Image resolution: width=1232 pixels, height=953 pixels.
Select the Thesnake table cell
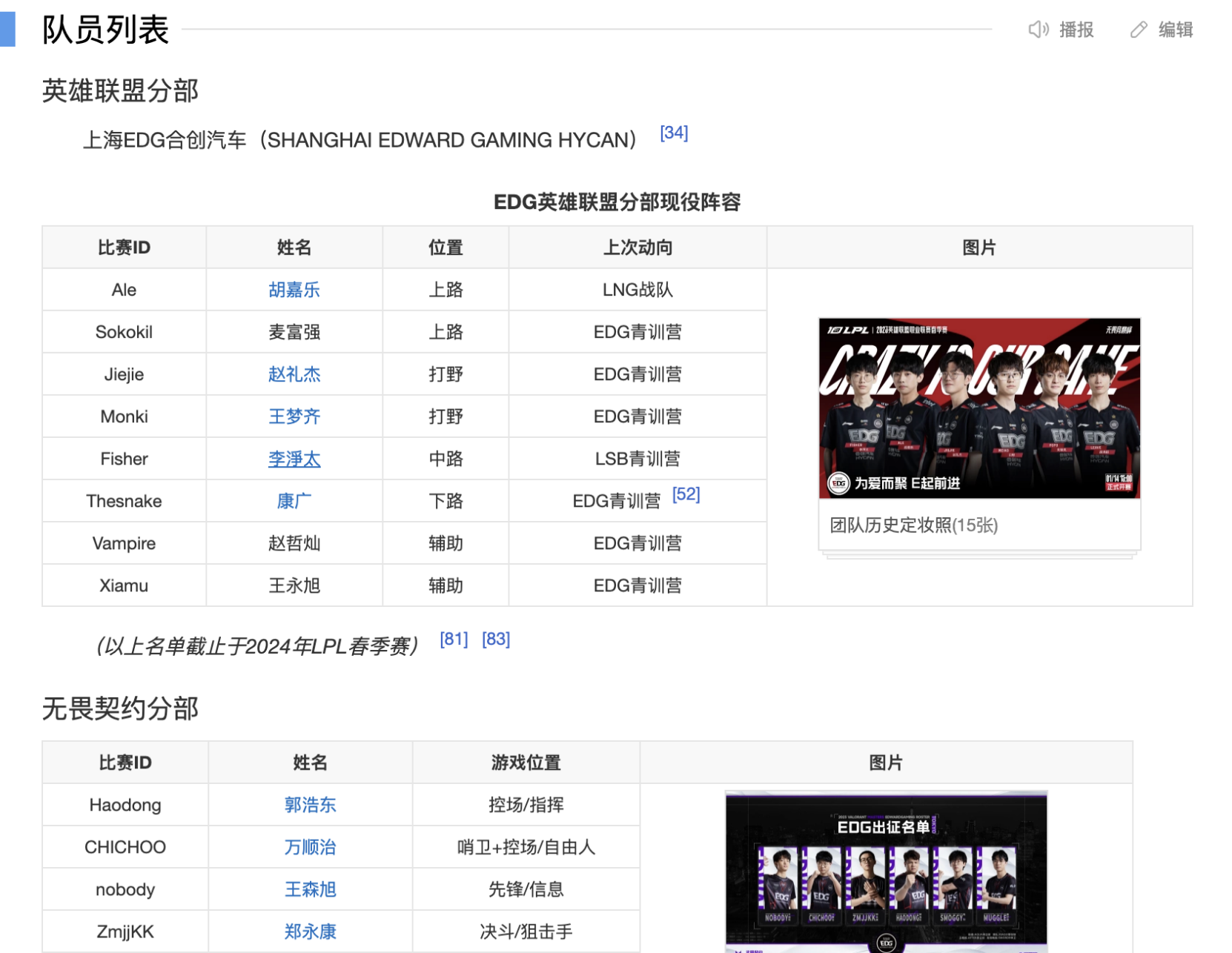(x=124, y=501)
